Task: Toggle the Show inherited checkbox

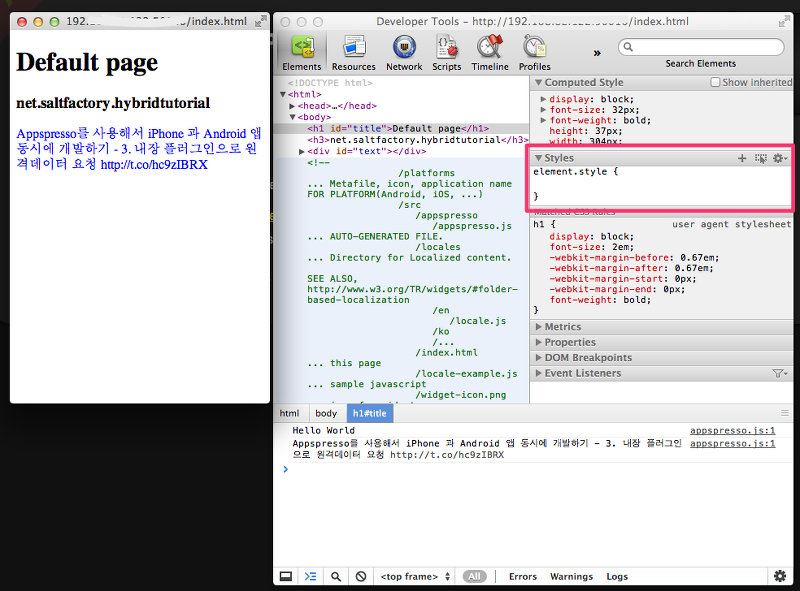Action: click(715, 82)
